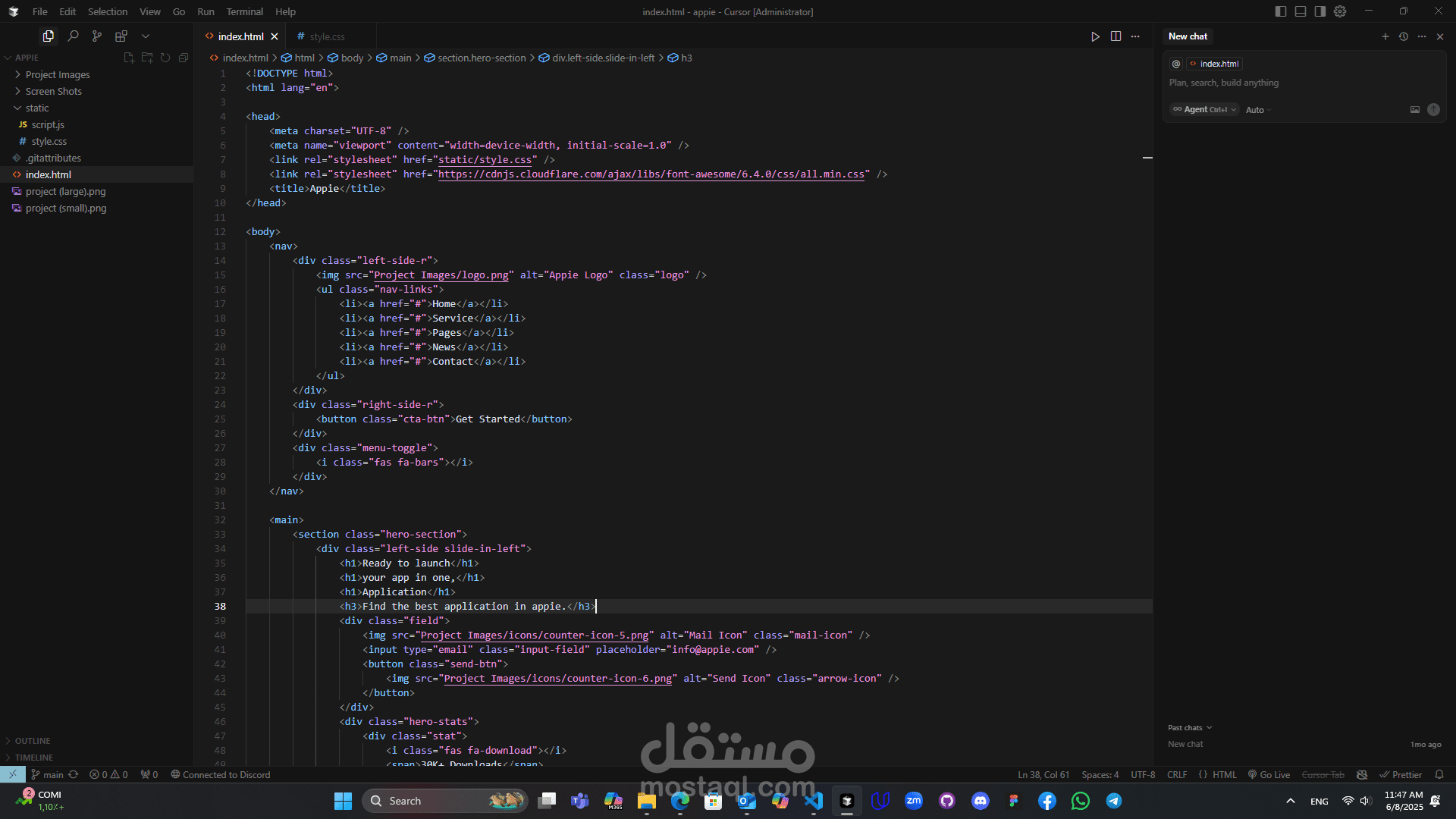Click the Run play icon in editor toolbar
1456x819 pixels.
(x=1095, y=36)
